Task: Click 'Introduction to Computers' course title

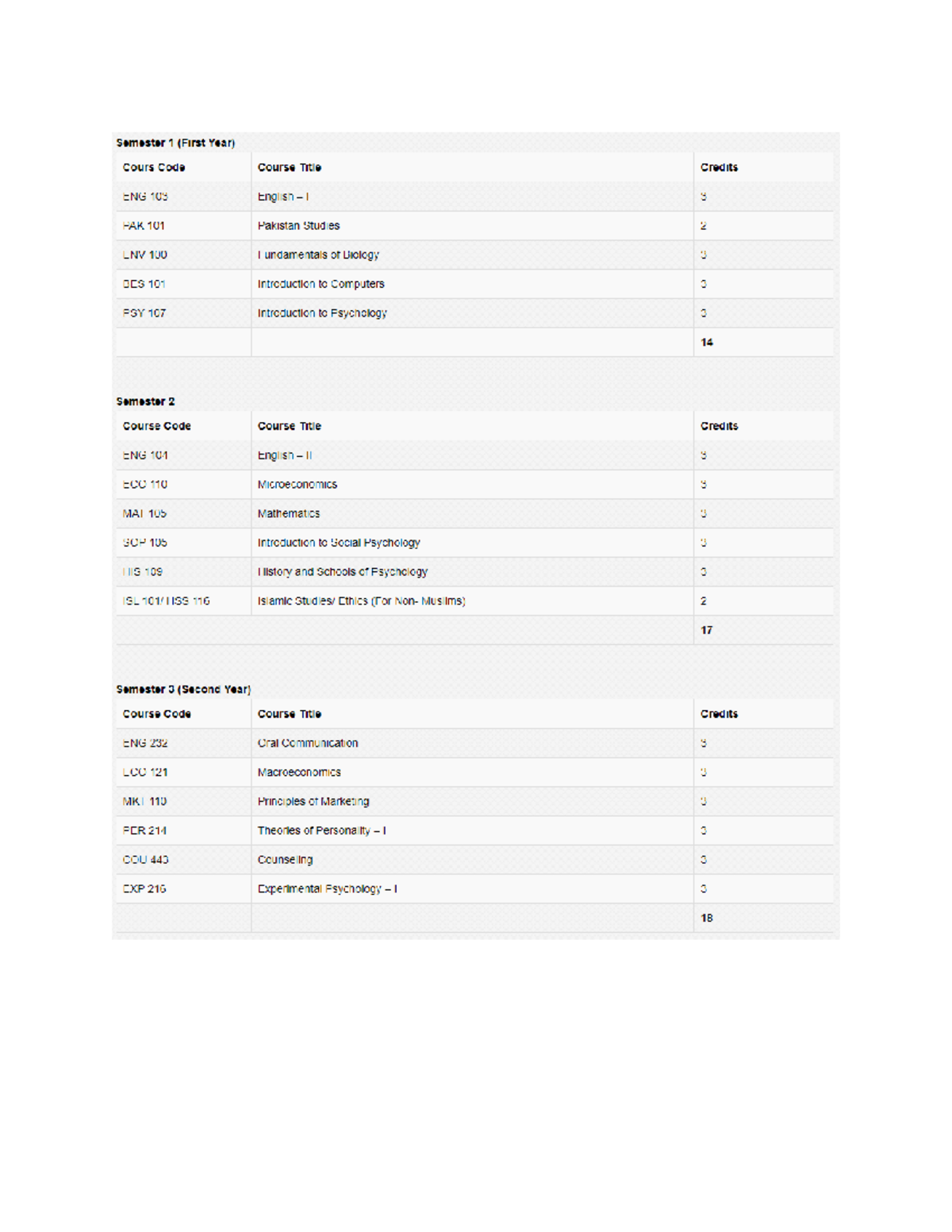Action: click(321, 284)
